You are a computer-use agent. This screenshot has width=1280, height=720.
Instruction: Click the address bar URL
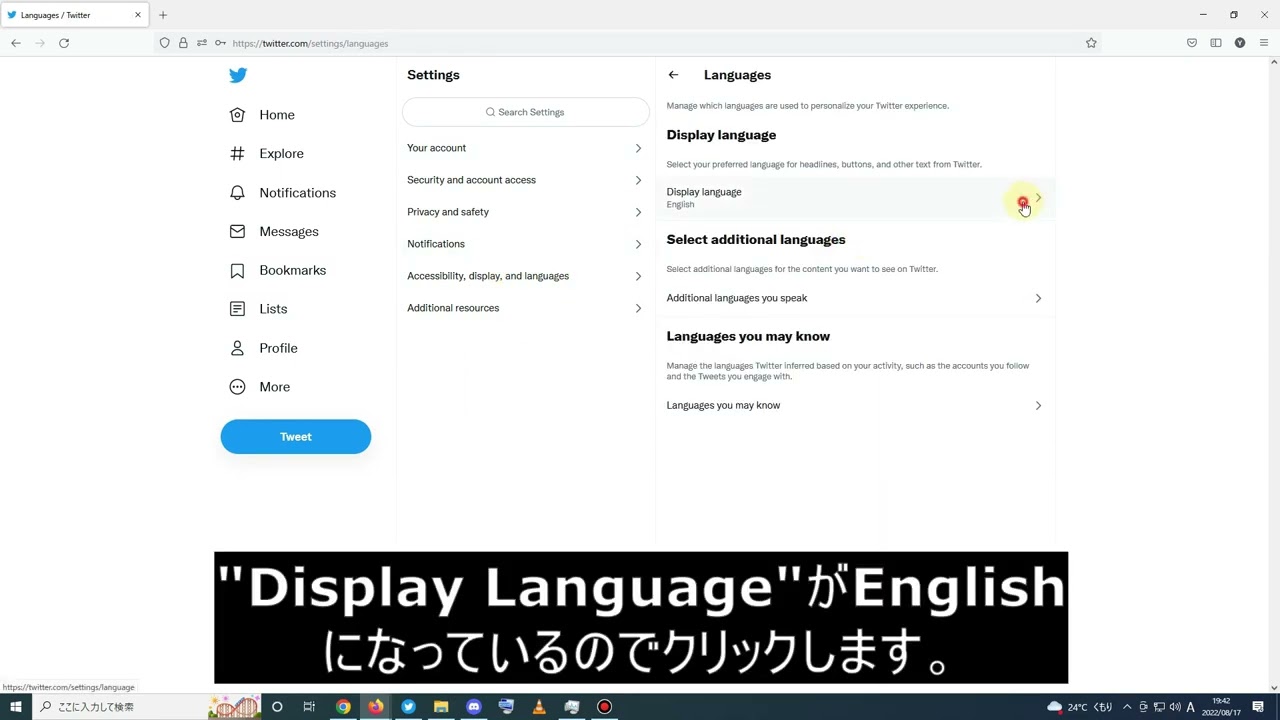point(310,43)
